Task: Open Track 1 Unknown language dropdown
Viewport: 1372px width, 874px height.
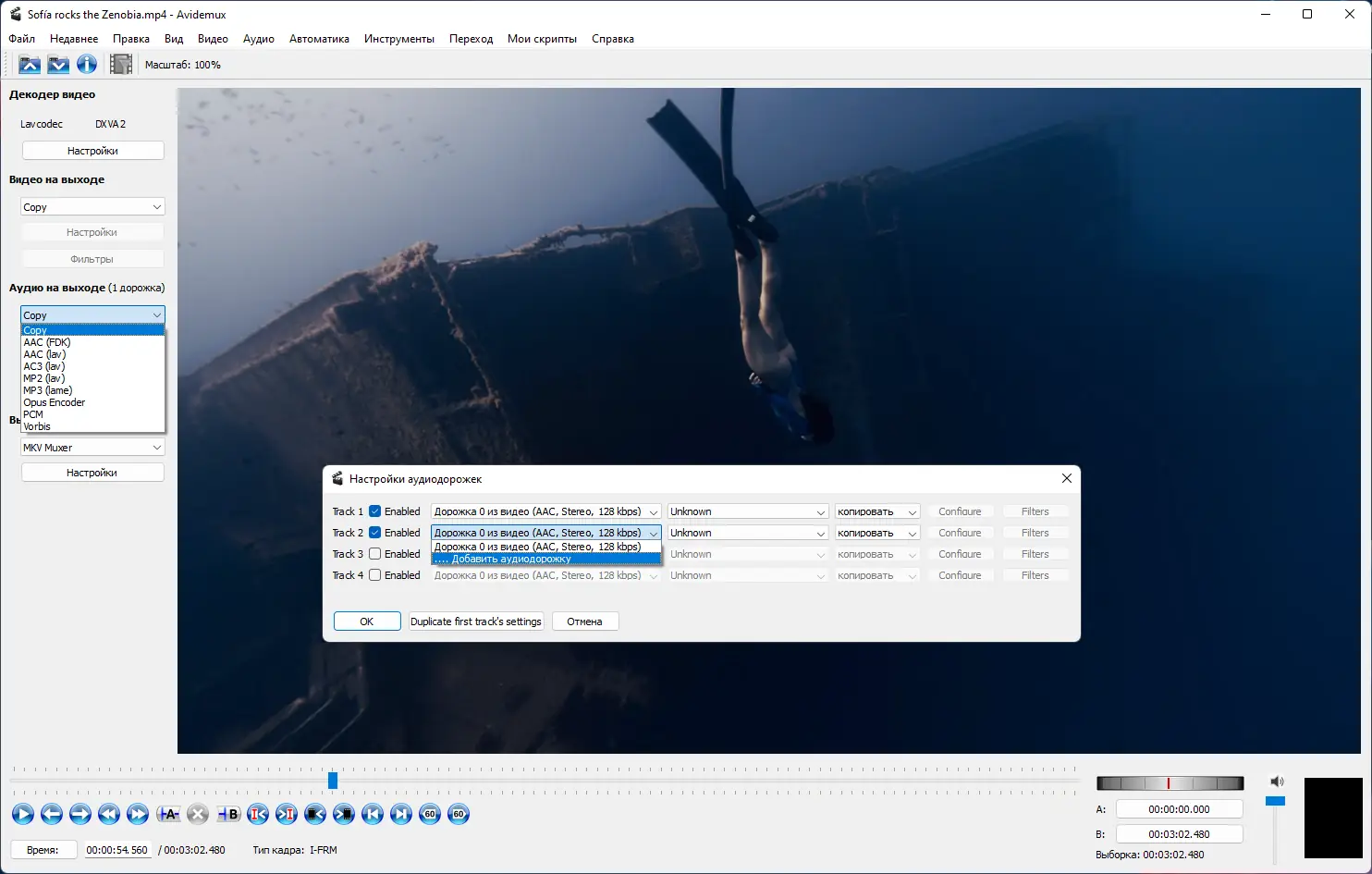Action: coord(747,511)
